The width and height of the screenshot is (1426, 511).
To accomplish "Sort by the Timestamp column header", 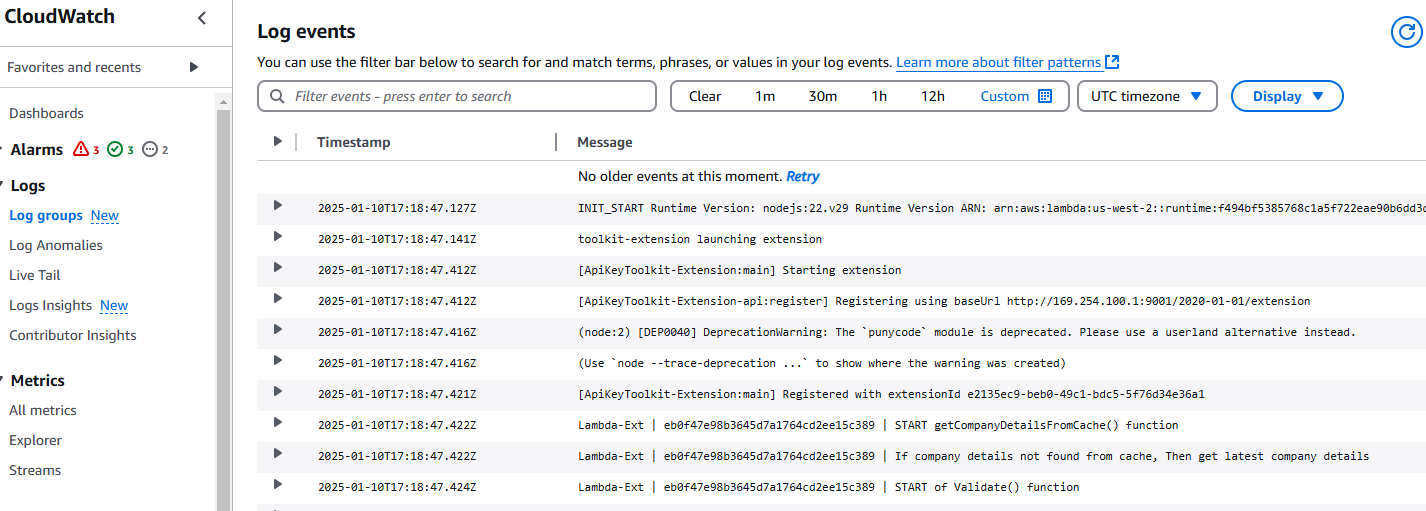I will (354, 142).
